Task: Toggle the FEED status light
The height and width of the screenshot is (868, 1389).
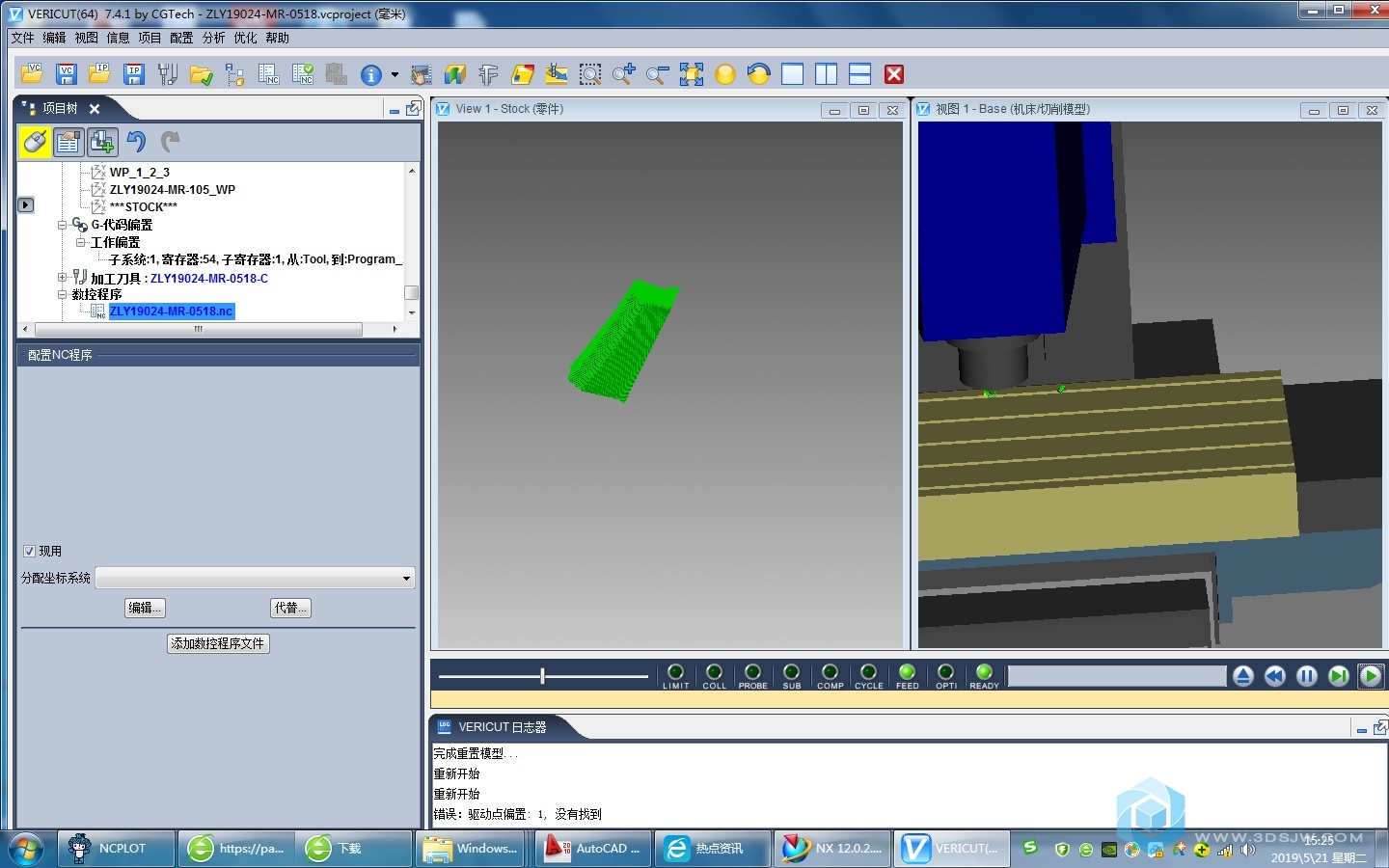Action: (x=907, y=672)
